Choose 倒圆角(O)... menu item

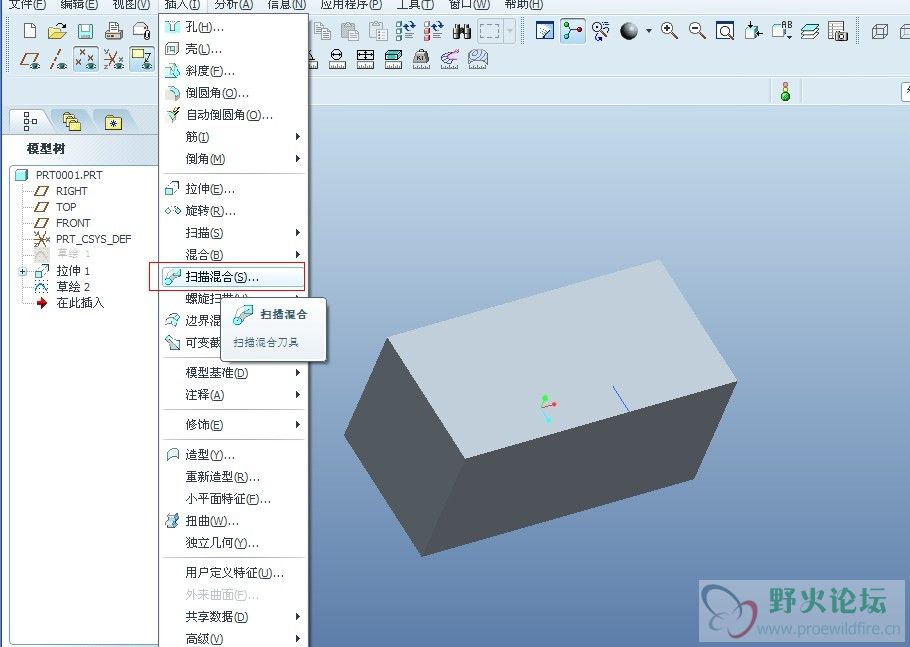pos(233,93)
